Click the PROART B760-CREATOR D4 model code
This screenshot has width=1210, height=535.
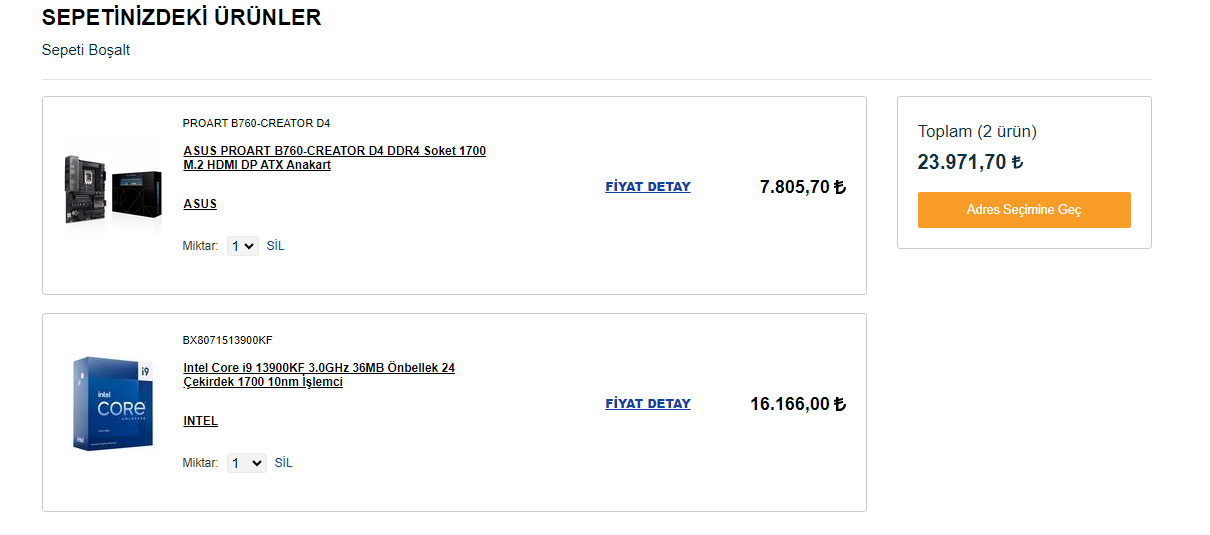pyautogui.click(x=256, y=123)
